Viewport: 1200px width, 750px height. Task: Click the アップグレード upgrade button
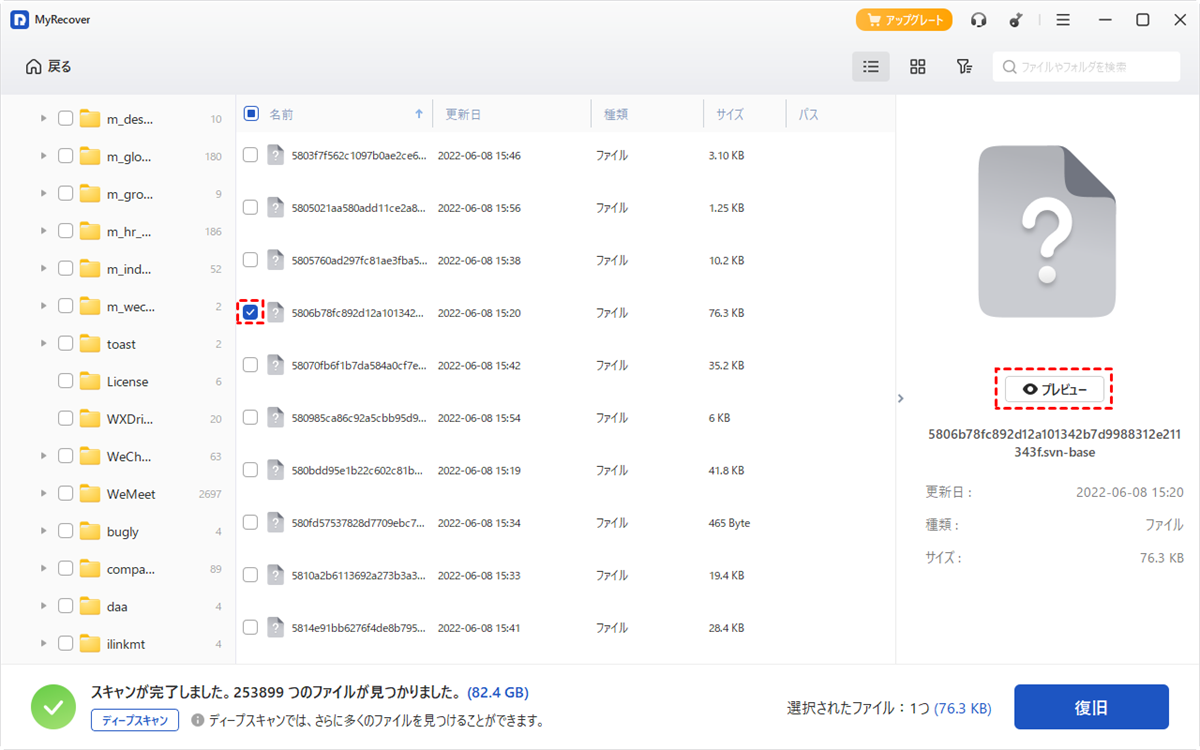[904, 20]
